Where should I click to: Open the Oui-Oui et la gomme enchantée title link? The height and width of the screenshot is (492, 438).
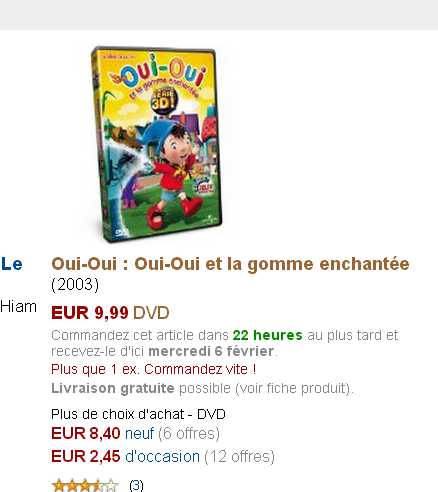pyautogui.click(x=230, y=264)
